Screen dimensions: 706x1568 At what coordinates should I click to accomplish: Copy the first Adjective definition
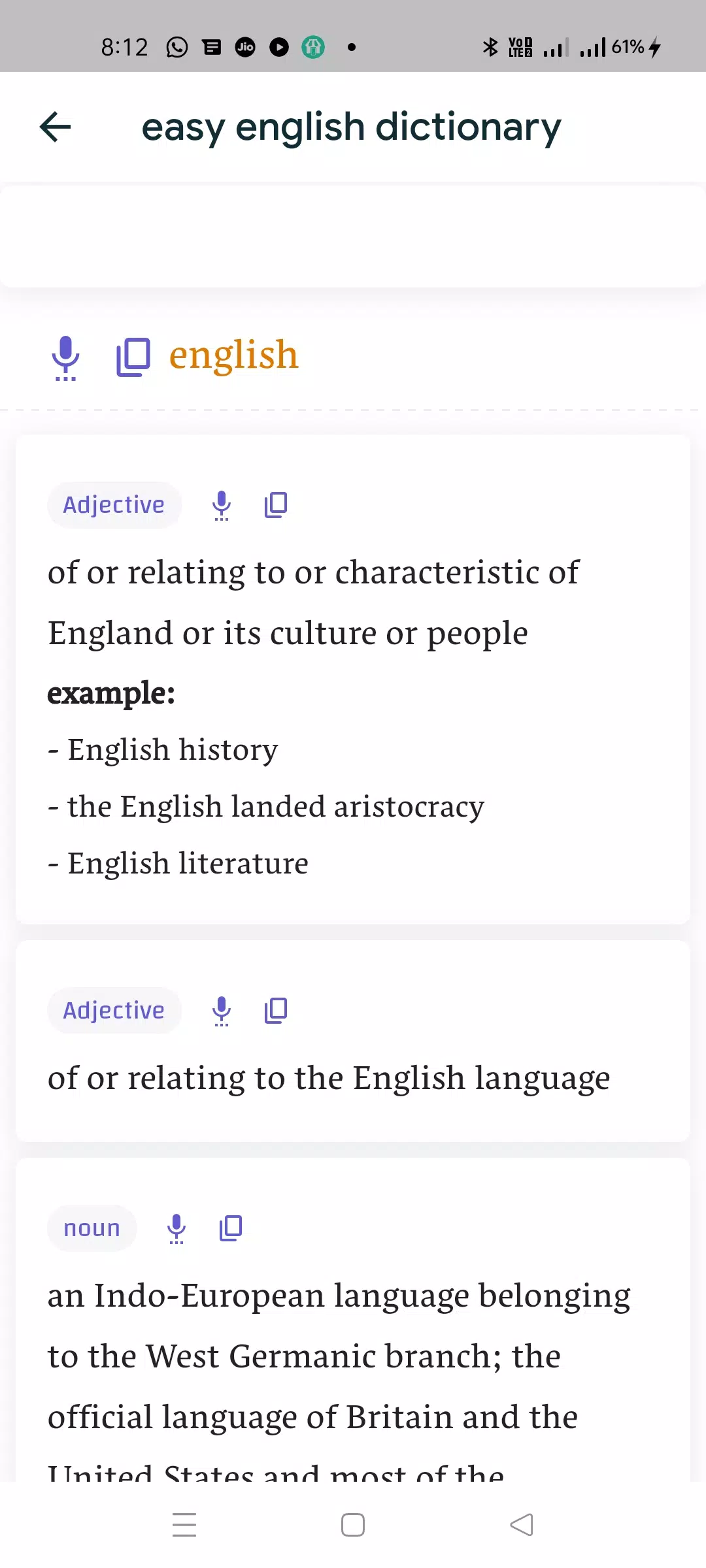(276, 505)
